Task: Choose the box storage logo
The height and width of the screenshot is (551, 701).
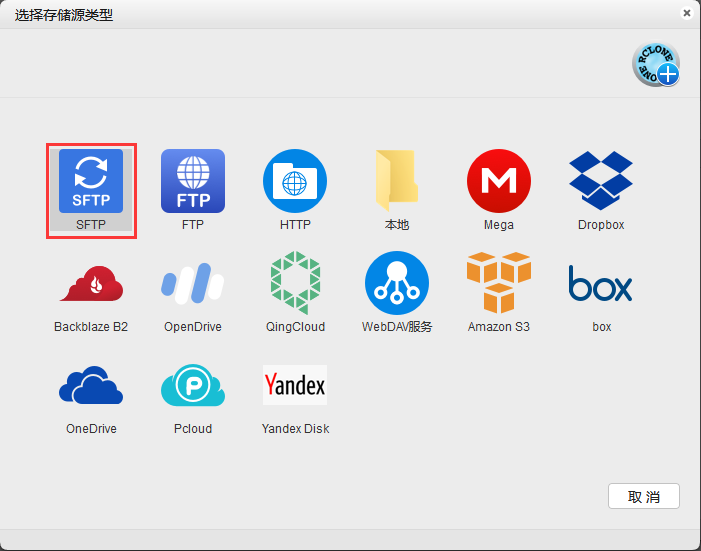Action: 600,283
